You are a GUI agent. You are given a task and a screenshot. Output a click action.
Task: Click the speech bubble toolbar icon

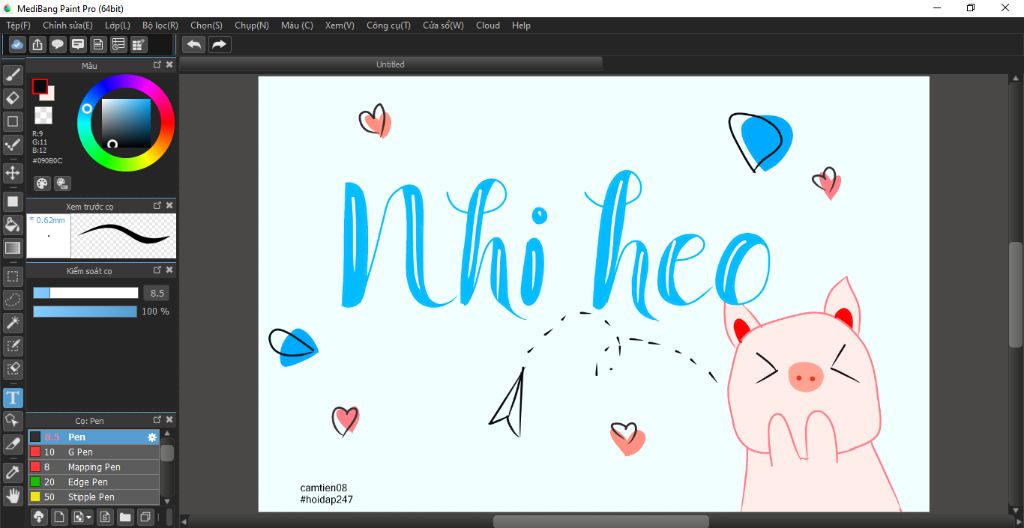tap(58, 44)
